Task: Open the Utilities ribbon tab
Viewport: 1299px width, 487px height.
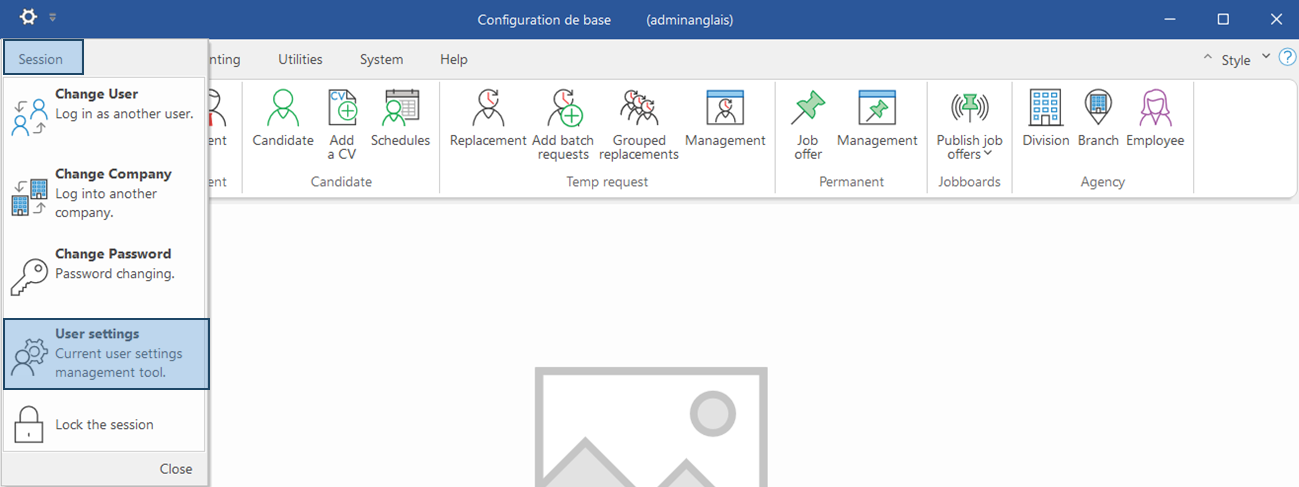Action: pyautogui.click(x=300, y=59)
